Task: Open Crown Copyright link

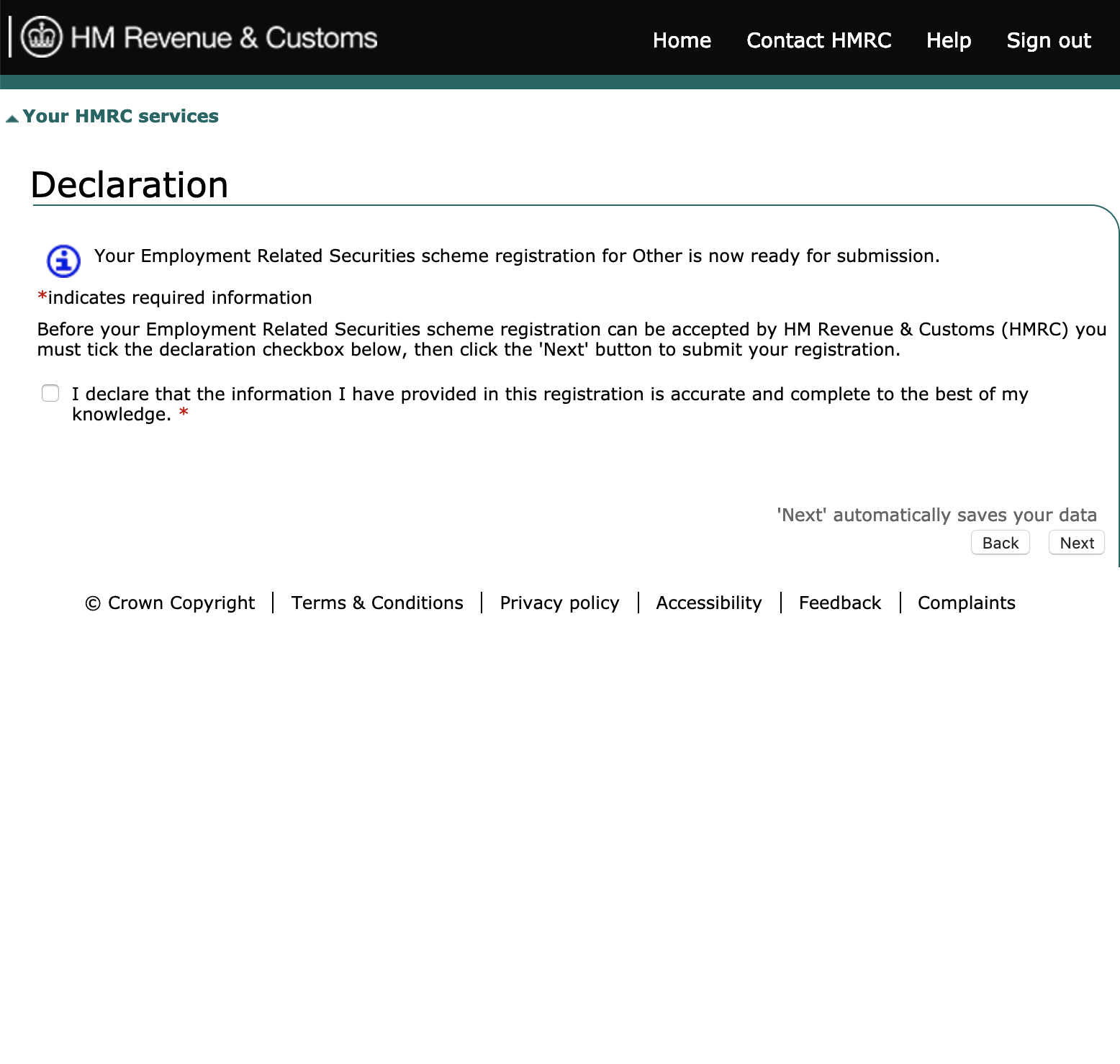Action: point(170,603)
